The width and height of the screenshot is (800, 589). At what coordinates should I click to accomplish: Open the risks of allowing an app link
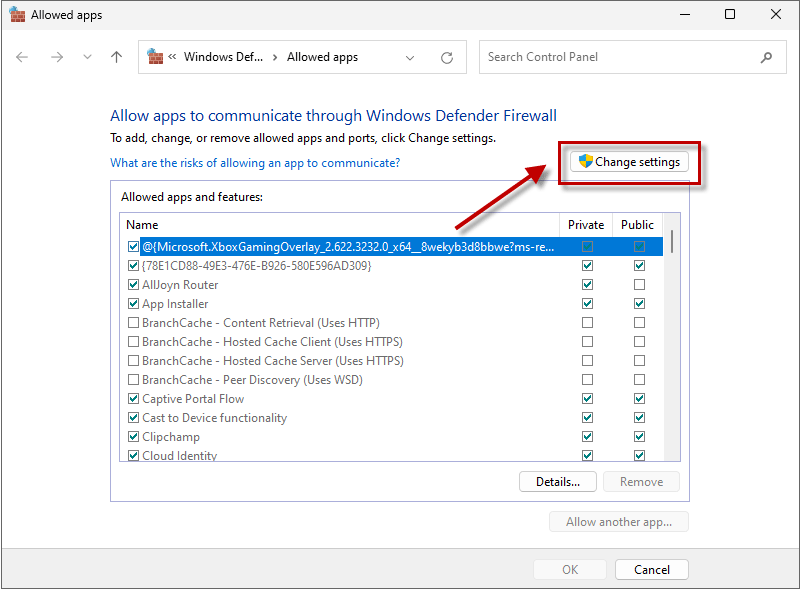coord(255,163)
